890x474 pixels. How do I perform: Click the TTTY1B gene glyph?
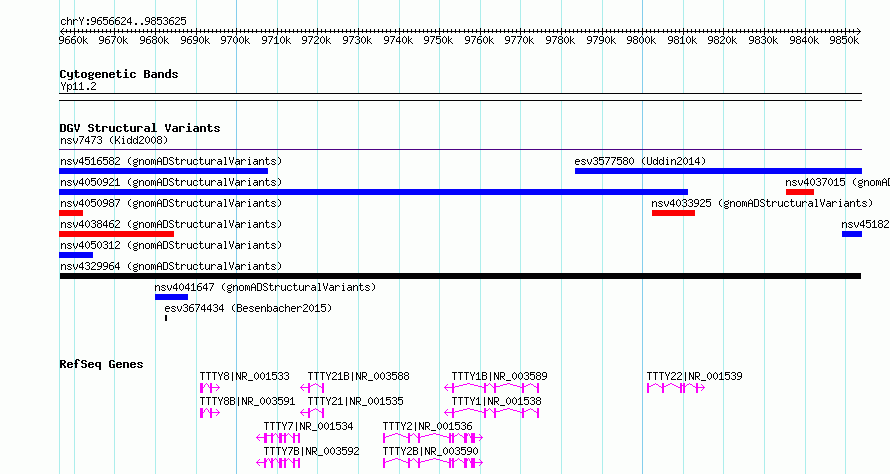tap(492, 388)
